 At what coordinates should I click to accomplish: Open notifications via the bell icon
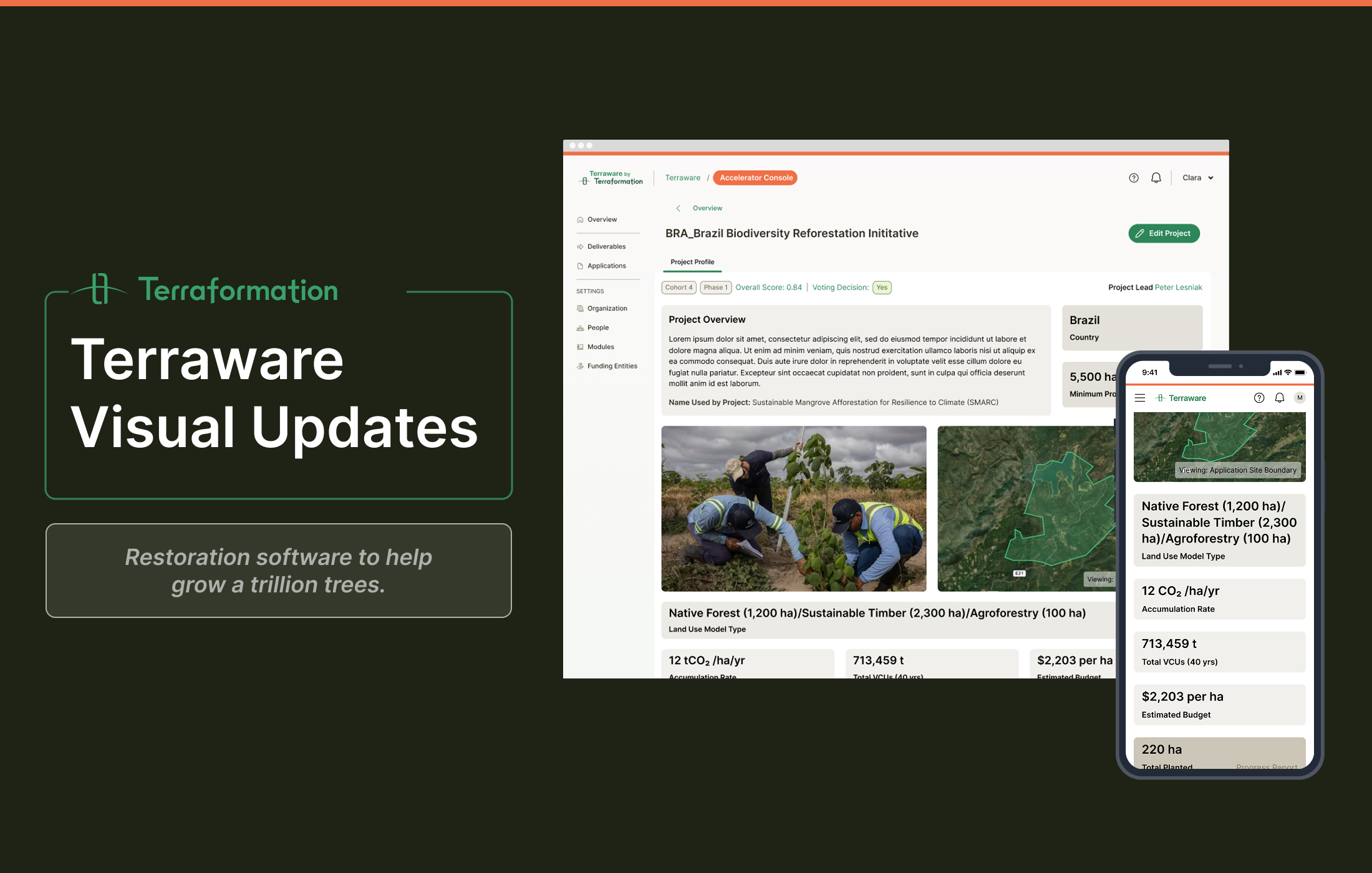(x=1156, y=178)
